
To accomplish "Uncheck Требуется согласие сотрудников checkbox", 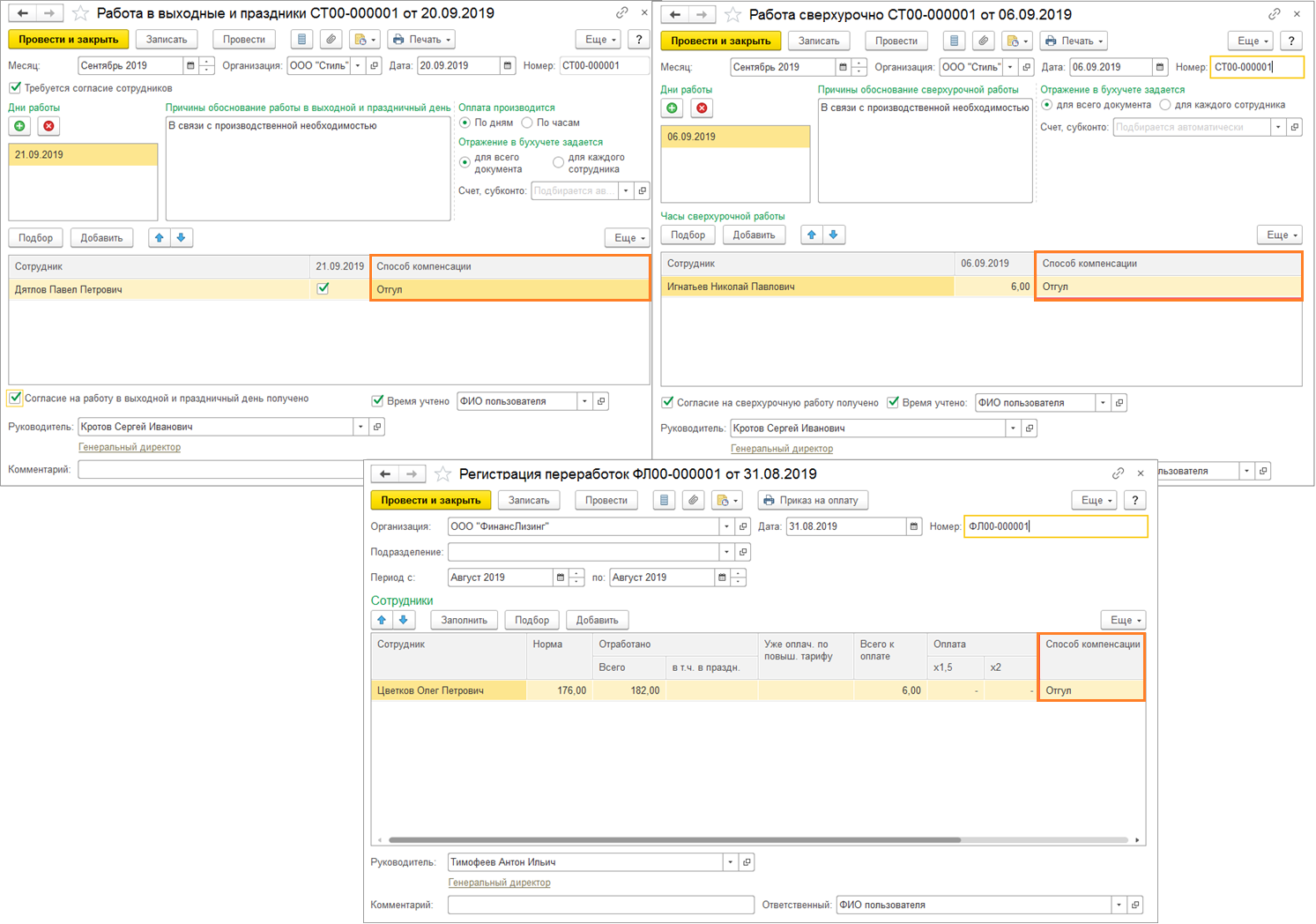I will tap(15, 88).
